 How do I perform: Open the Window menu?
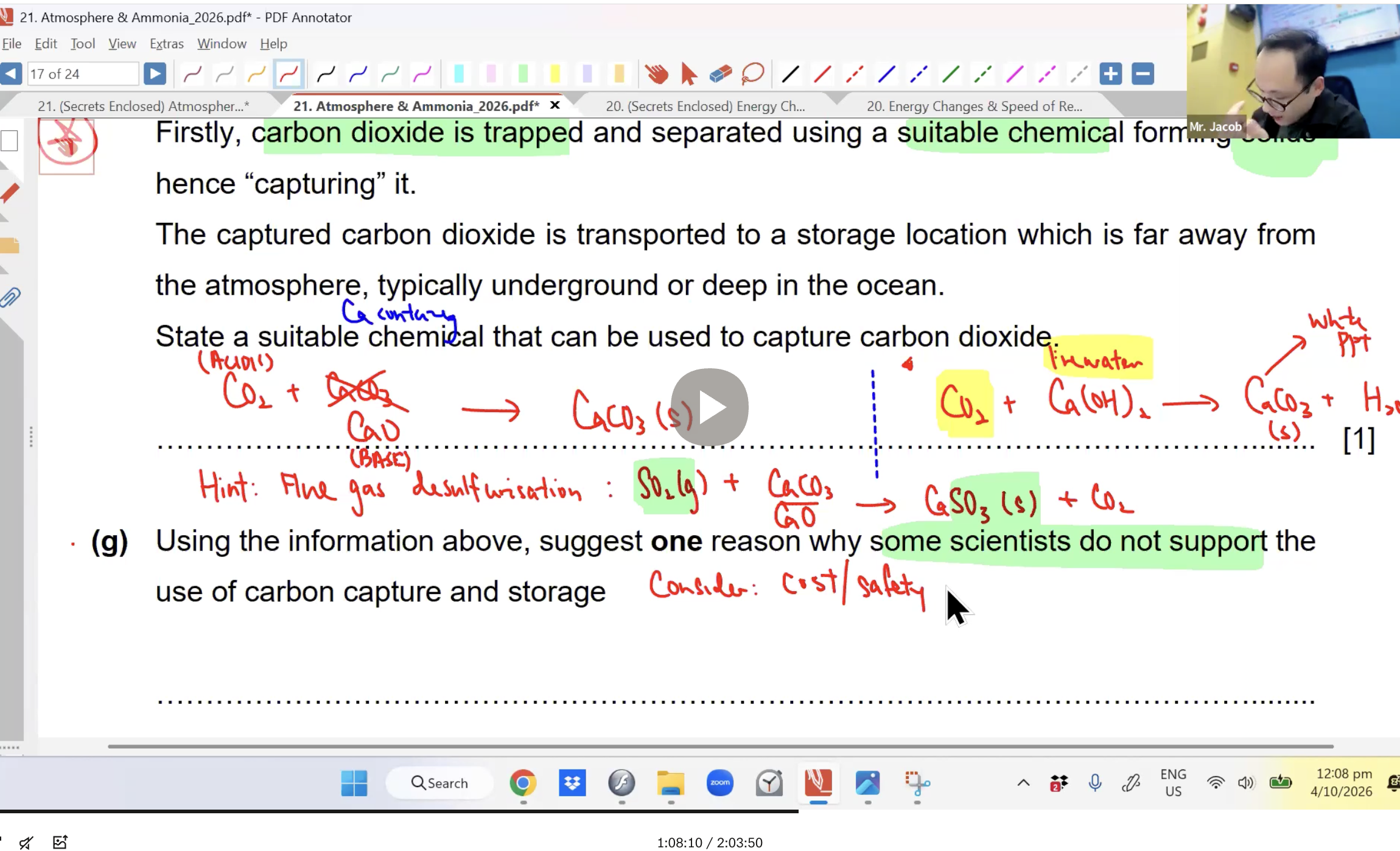click(x=222, y=44)
